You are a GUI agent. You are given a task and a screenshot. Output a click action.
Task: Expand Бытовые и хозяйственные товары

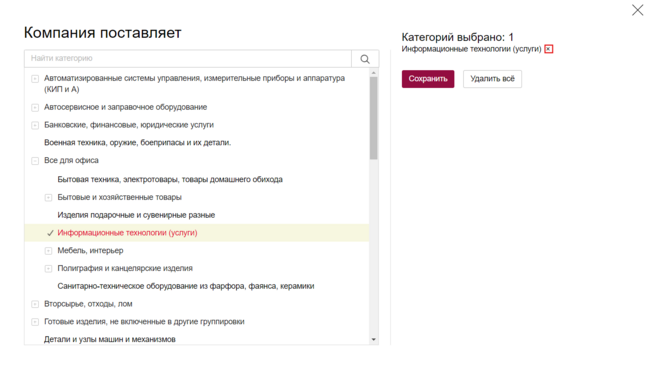pyautogui.click(x=49, y=198)
